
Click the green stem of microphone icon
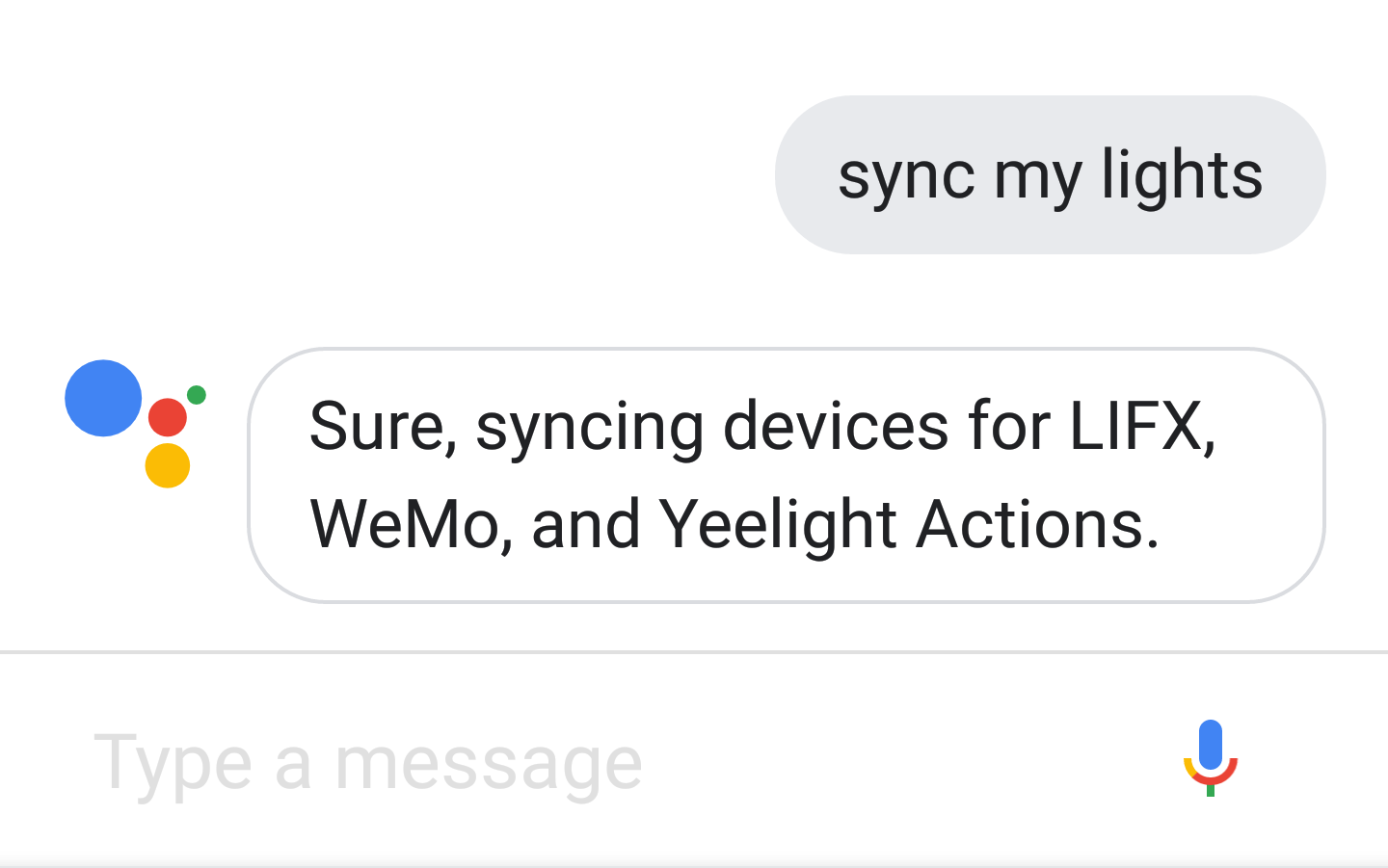1211,790
